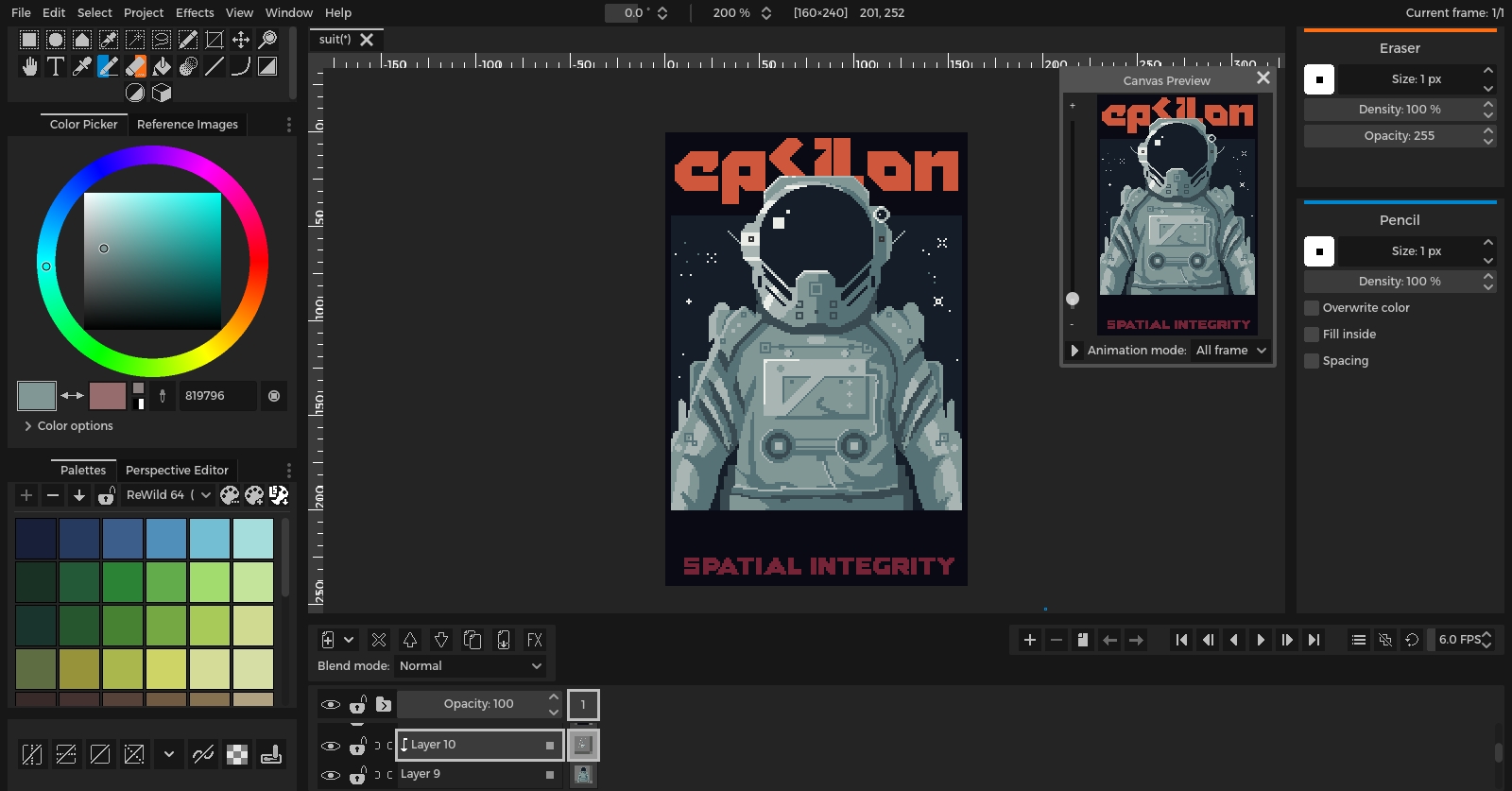Open layer effects with FX button
This screenshot has width=1512, height=791.
click(x=534, y=640)
